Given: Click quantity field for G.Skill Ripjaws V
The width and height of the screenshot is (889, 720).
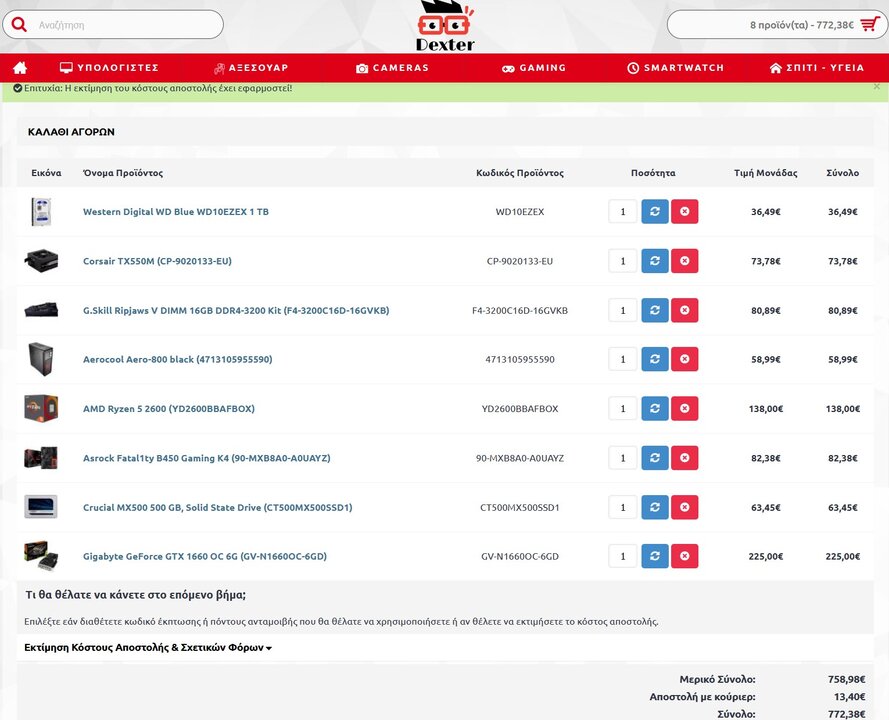Looking at the screenshot, I should [x=623, y=310].
